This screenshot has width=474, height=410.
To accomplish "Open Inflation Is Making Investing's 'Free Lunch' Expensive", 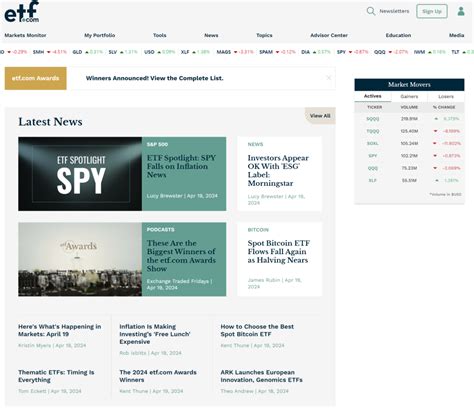I will click(x=155, y=334).
